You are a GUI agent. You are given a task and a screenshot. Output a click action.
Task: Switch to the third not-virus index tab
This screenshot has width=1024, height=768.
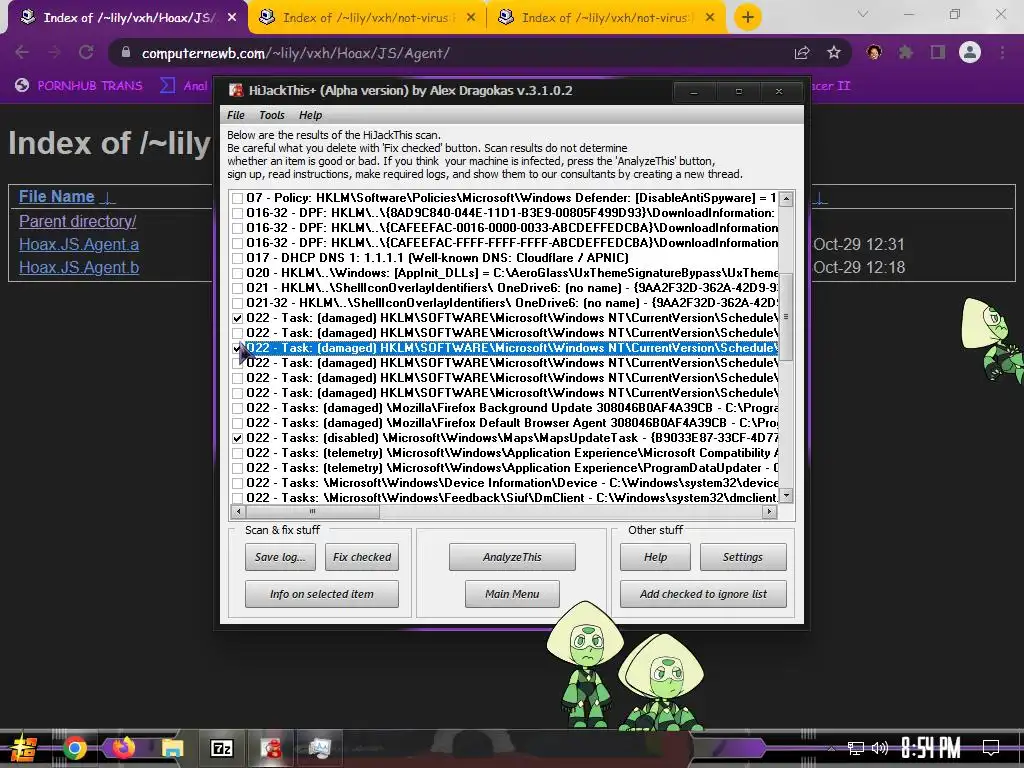point(607,18)
